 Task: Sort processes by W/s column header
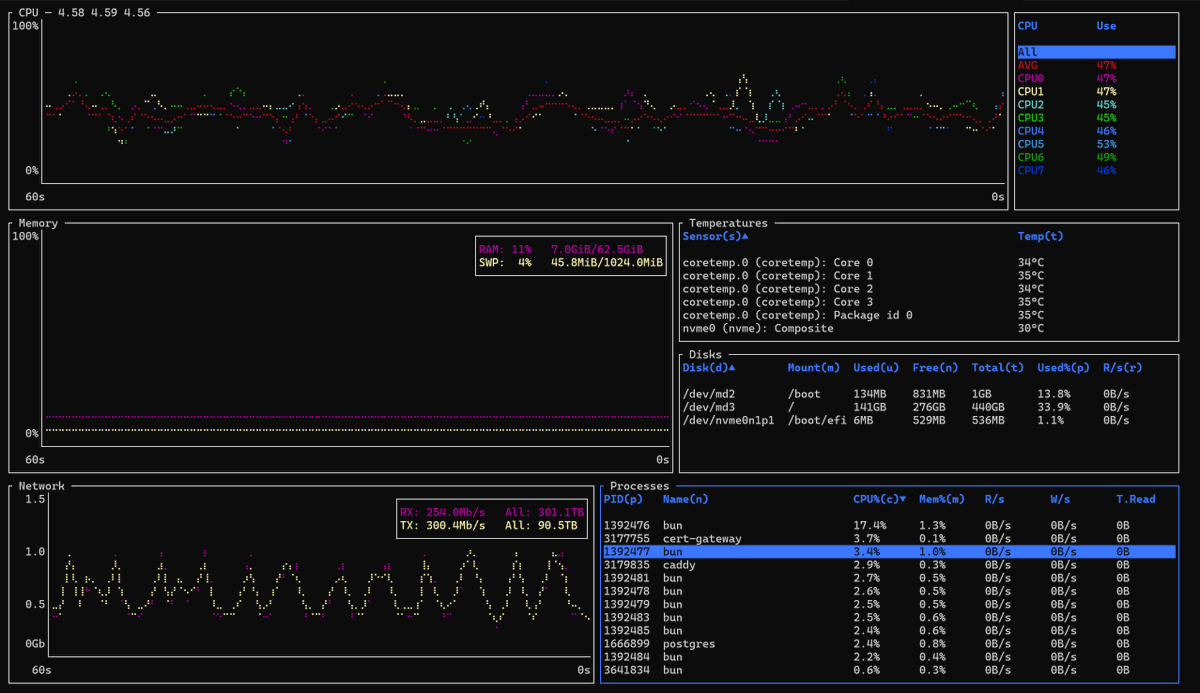tap(1060, 499)
